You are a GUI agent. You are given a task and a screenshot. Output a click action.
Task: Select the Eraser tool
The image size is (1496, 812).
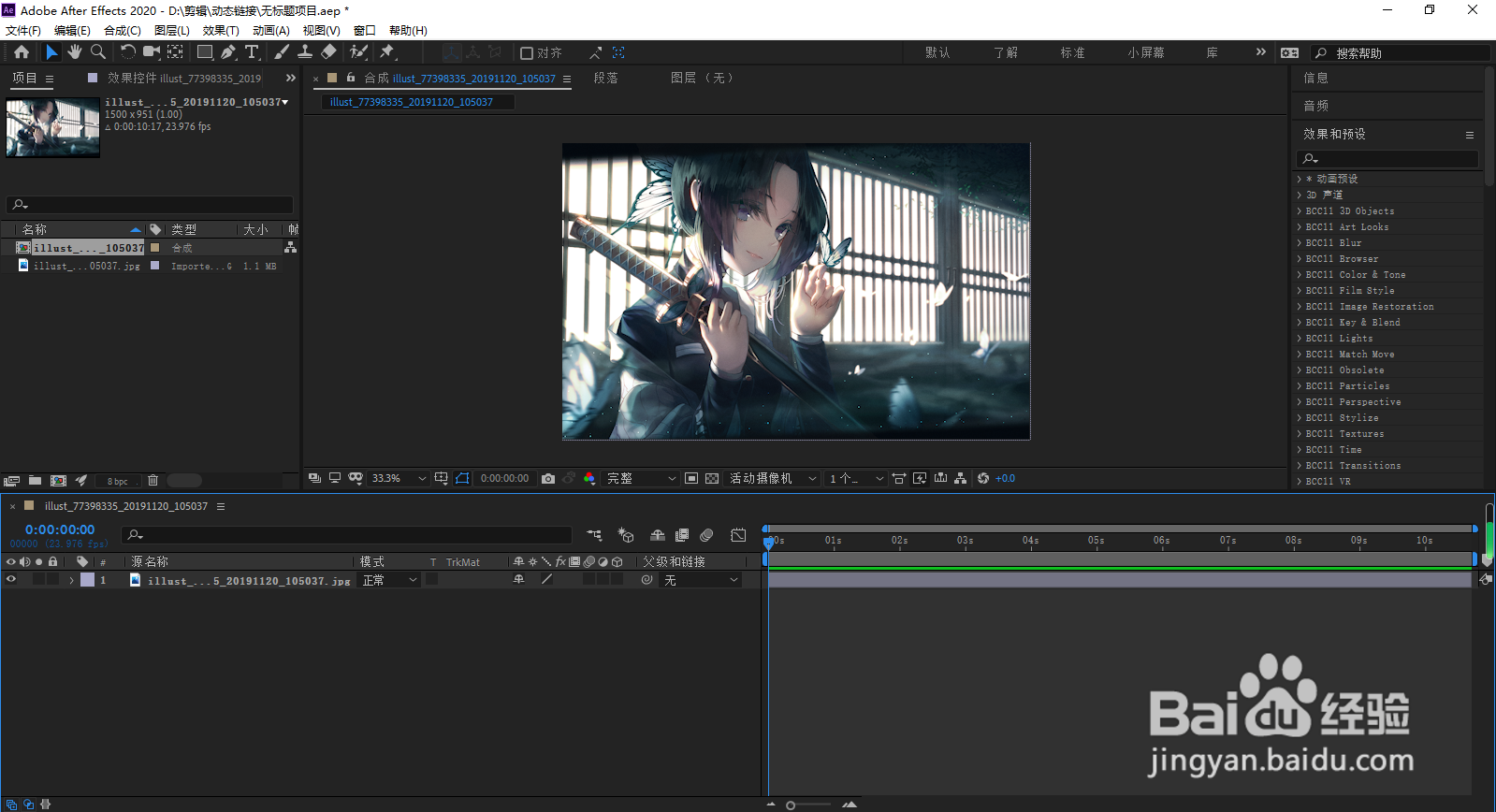coord(328,52)
